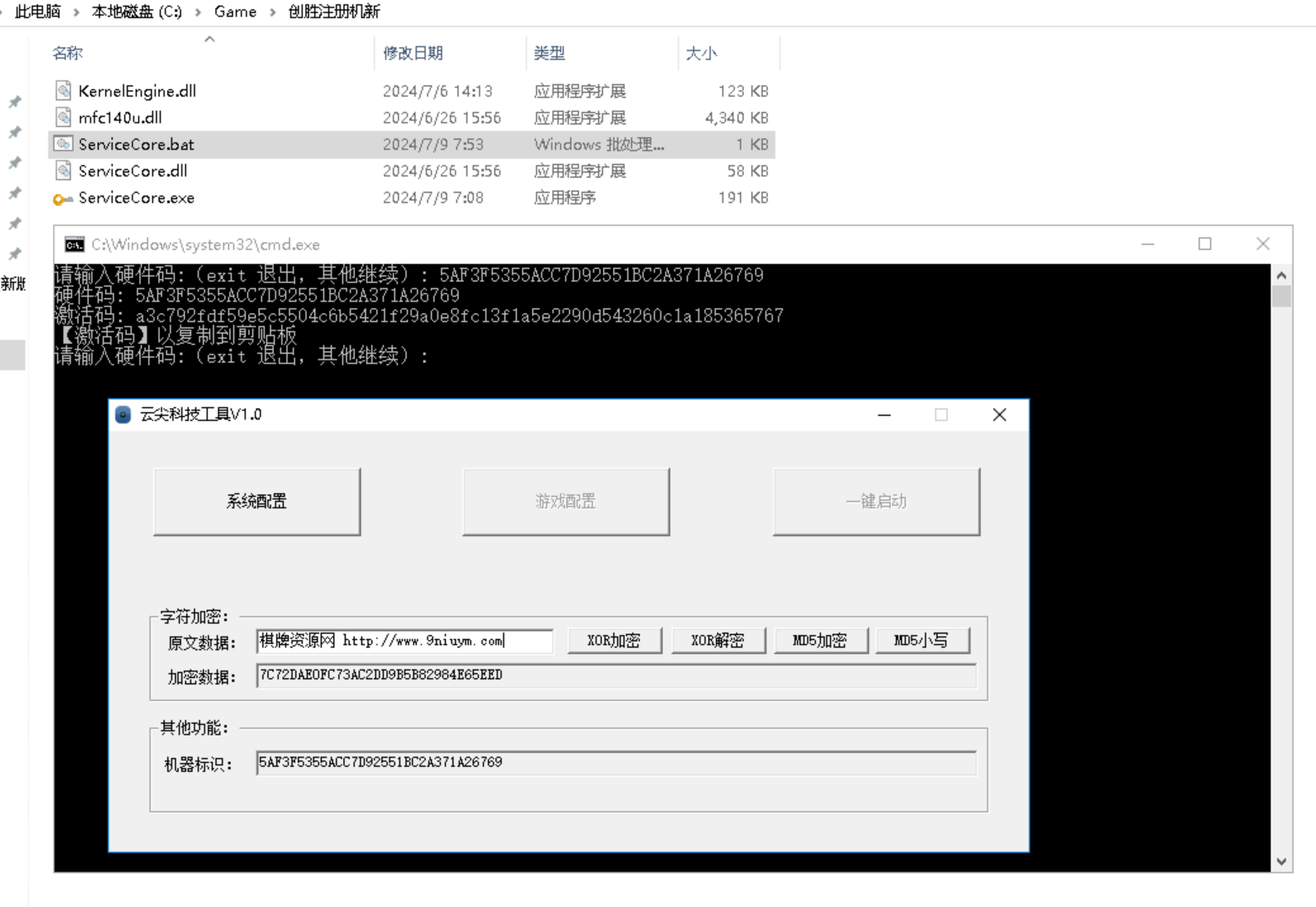The height and width of the screenshot is (907, 1316).
Task: Click the cmd.exe window title text
Action: 206,245
